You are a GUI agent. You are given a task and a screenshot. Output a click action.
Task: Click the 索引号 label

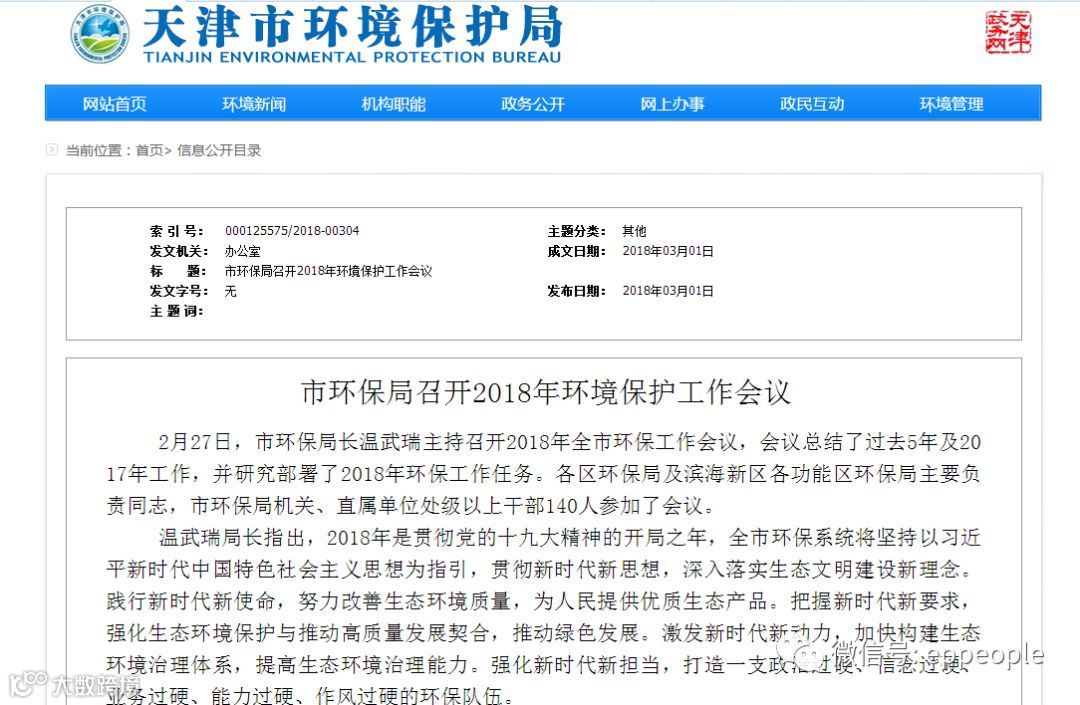coord(176,231)
